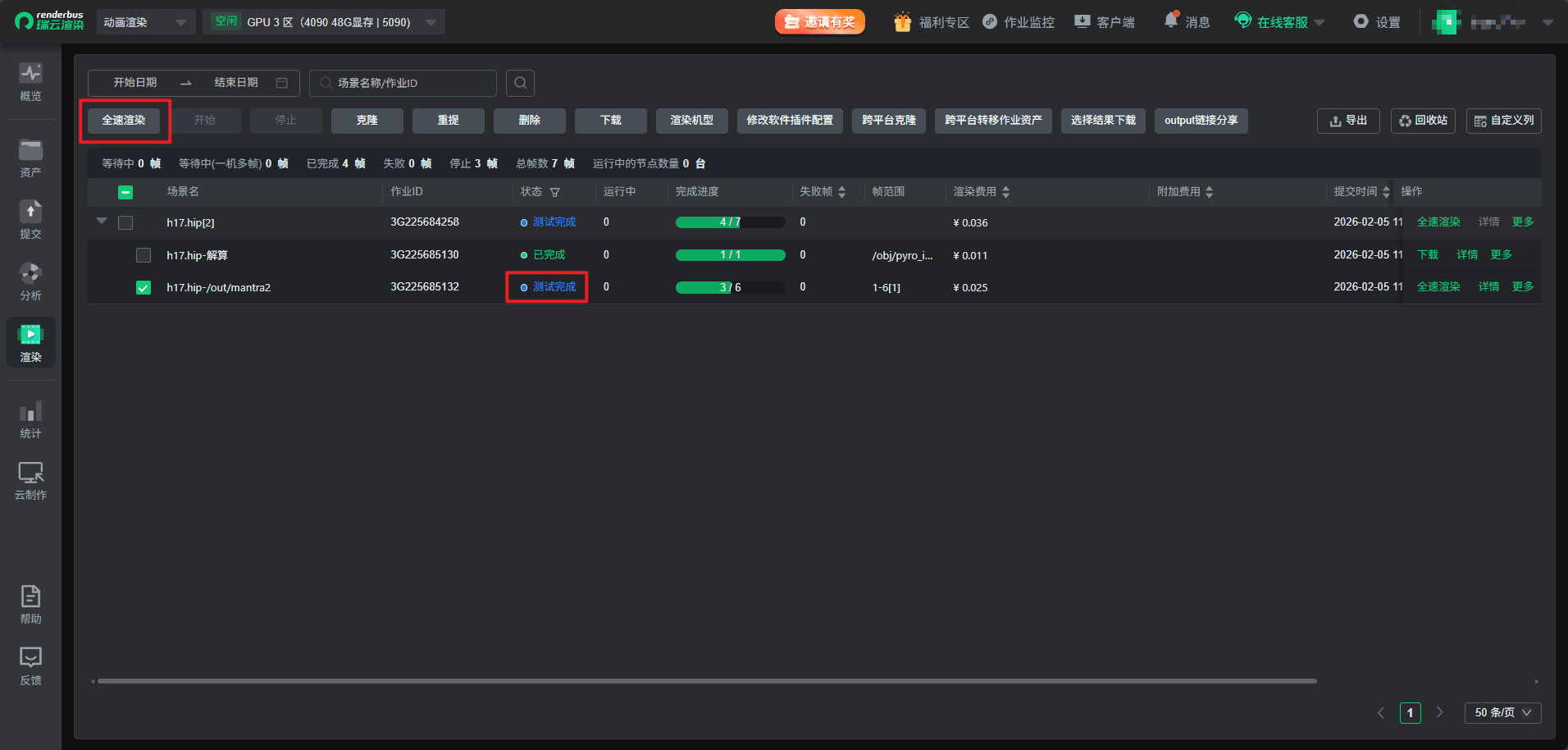Click the horizontal scrollbar under the table
The image size is (1568, 750).
(x=705, y=681)
